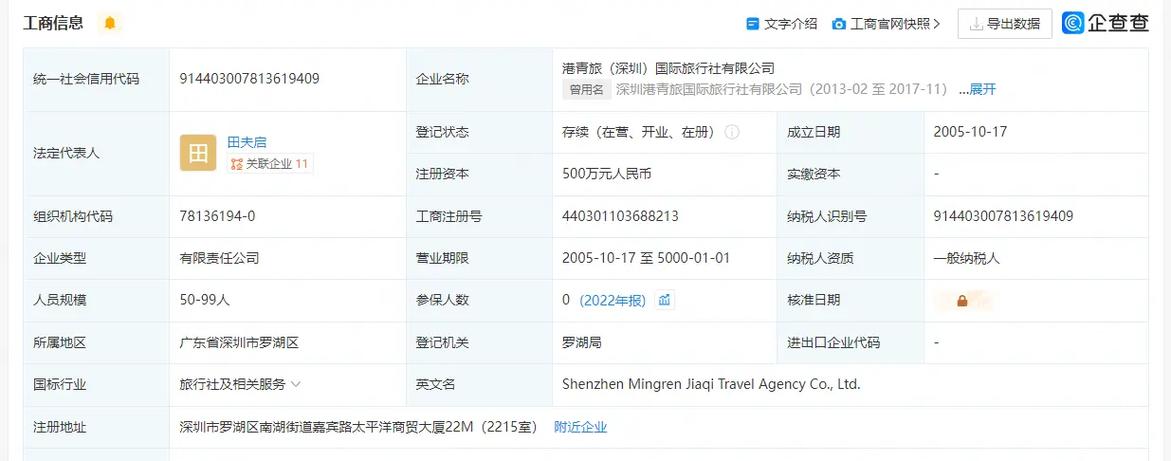Screen dimensions: 1171x461
Task: Click the document icon before 文字介绍
Action: tap(753, 24)
